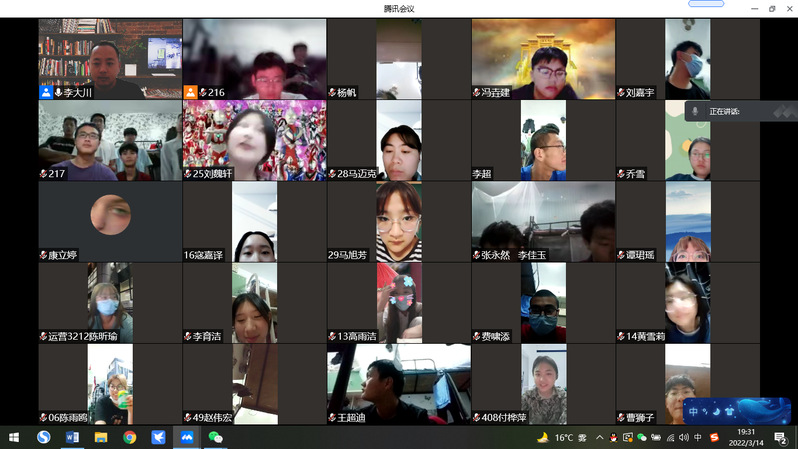Select the 25刘魏轩 video tile
The image size is (798, 449).
pyautogui.click(x=254, y=140)
